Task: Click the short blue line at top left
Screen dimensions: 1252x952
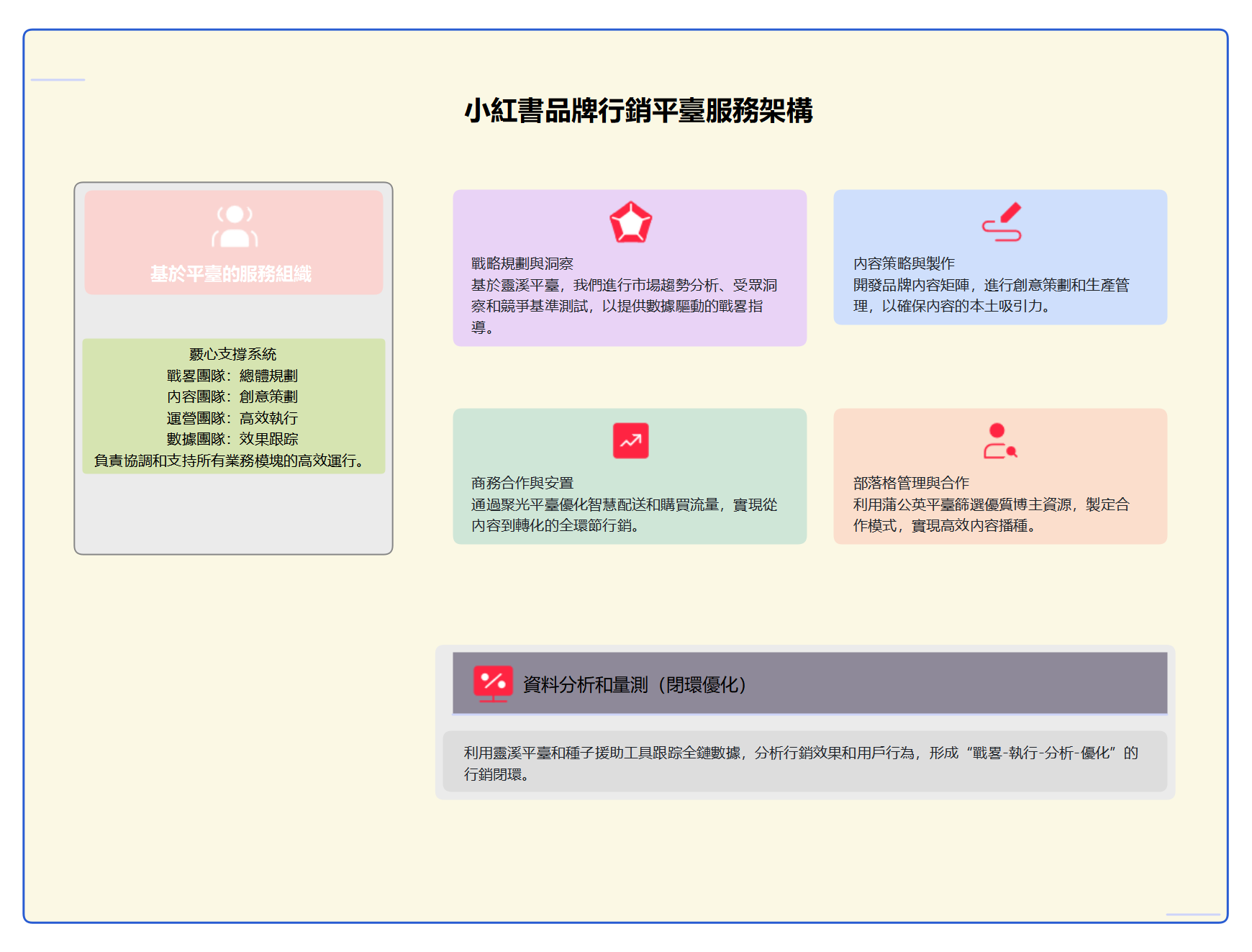Action: coord(60,79)
